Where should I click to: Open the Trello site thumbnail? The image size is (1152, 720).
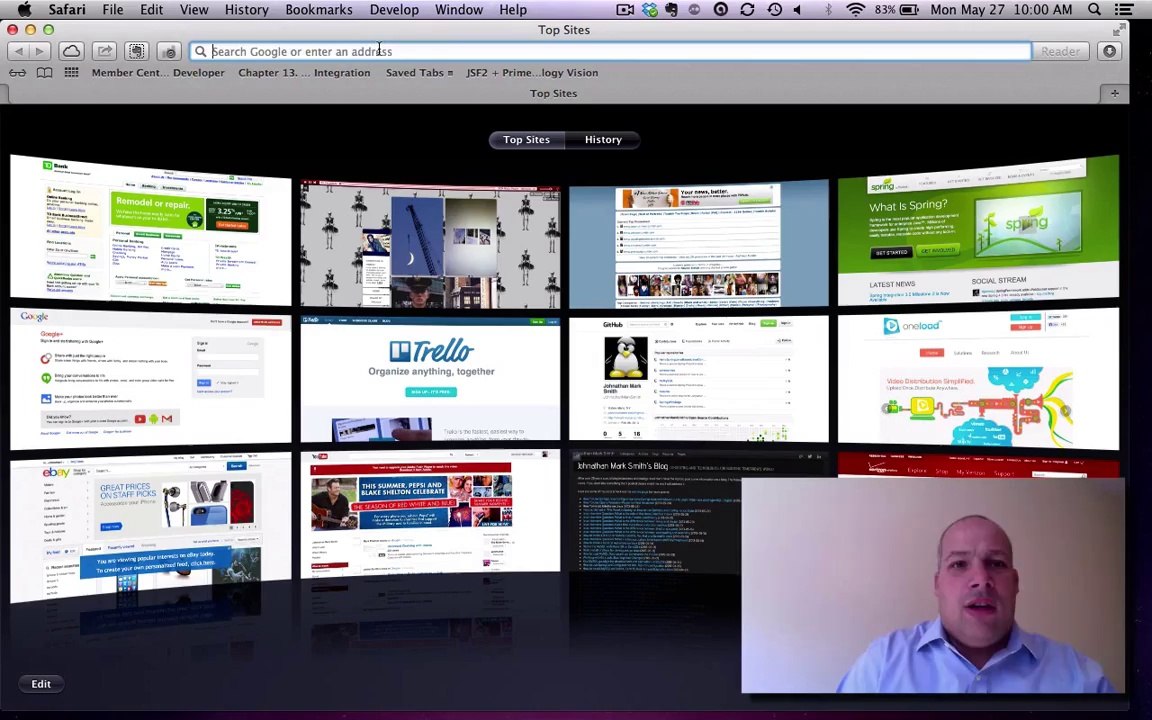(x=430, y=378)
